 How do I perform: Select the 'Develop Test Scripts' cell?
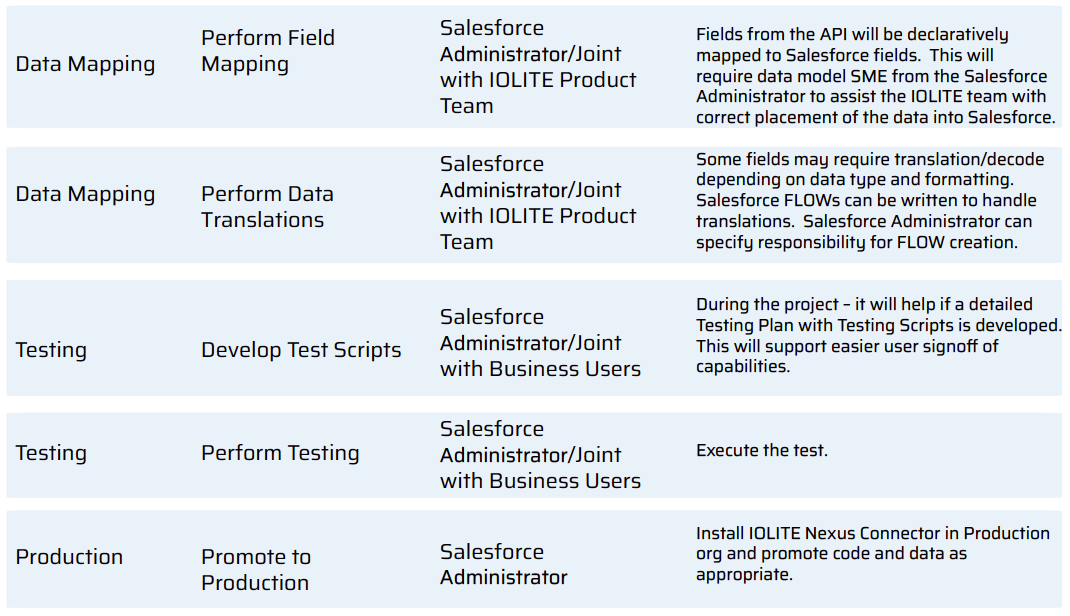pyautogui.click(x=301, y=350)
